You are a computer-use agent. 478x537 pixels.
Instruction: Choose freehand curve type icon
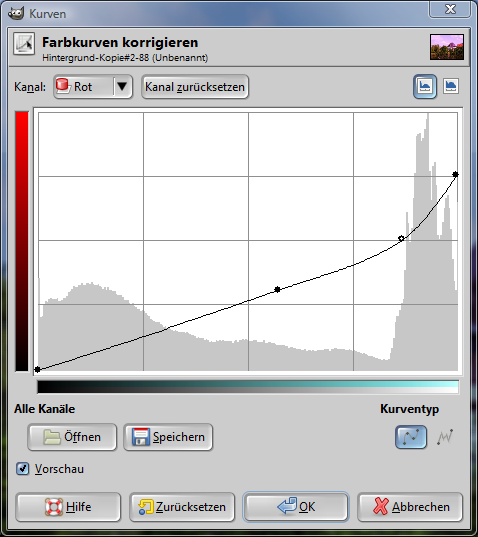pos(445,437)
